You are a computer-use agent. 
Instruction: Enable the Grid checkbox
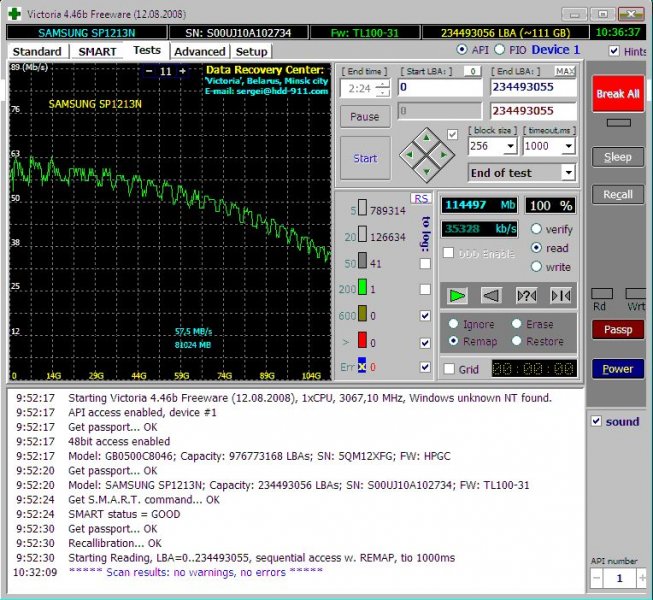(449, 369)
